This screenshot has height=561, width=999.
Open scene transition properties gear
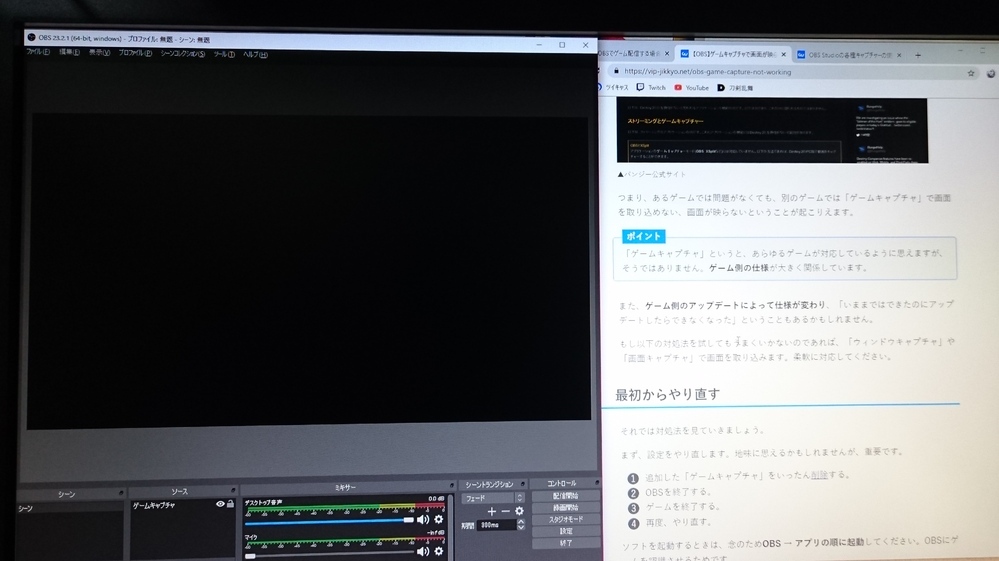pos(519,511)
